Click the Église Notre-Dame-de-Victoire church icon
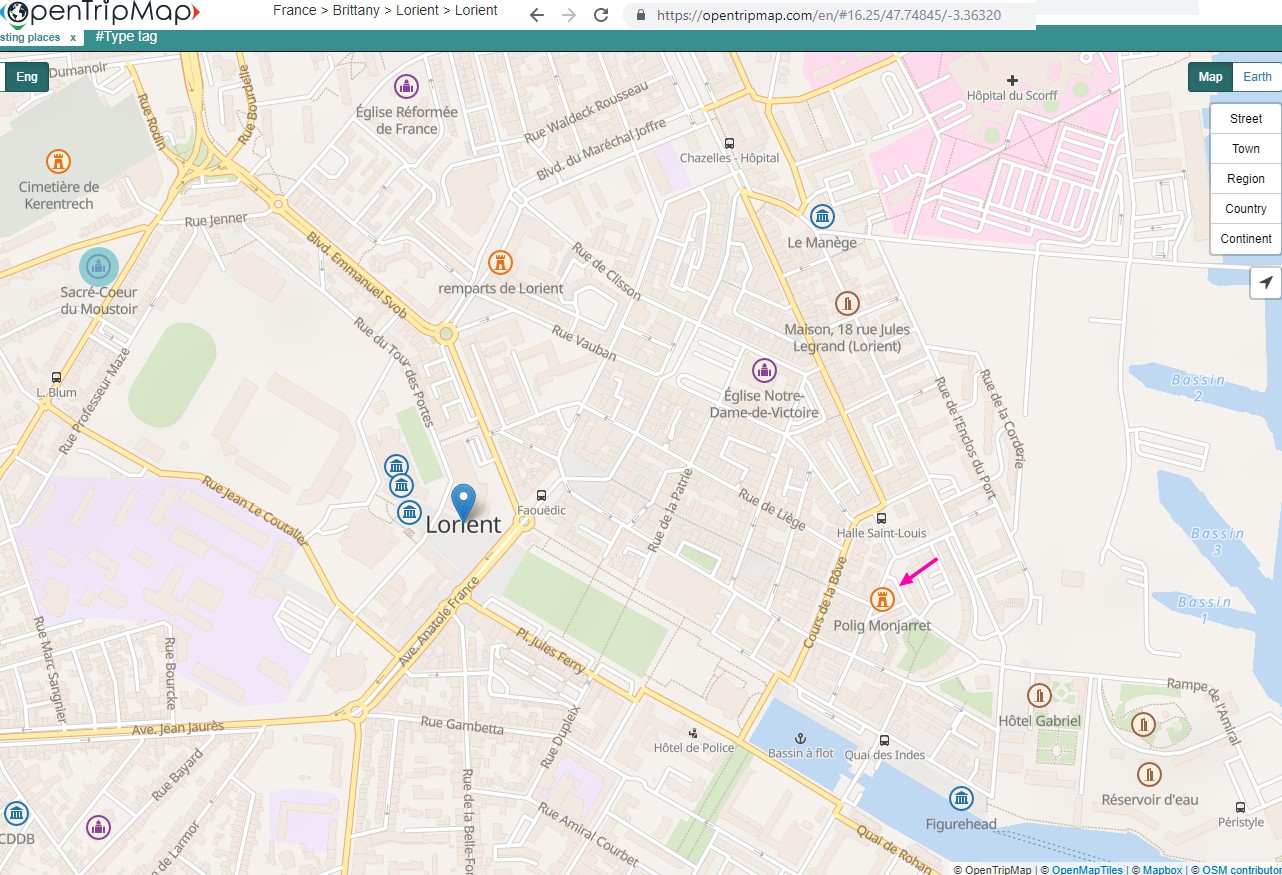 (765, 371)
